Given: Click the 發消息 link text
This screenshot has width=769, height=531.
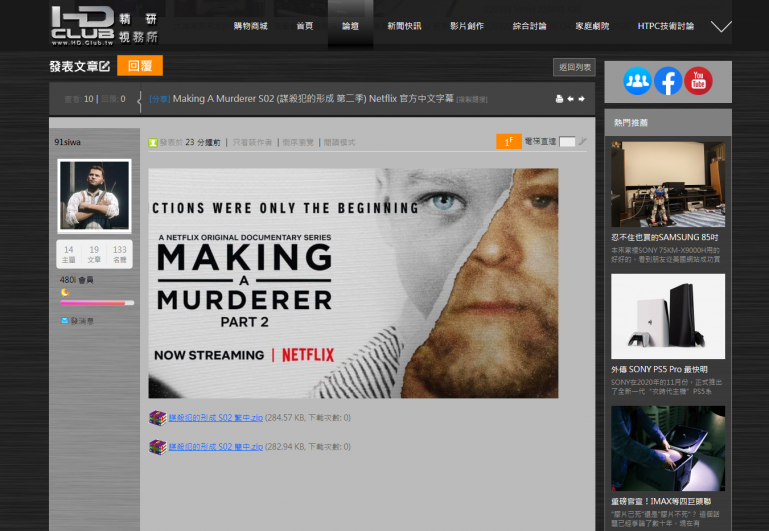Looking at the screenshot, I should coord(82,321).
